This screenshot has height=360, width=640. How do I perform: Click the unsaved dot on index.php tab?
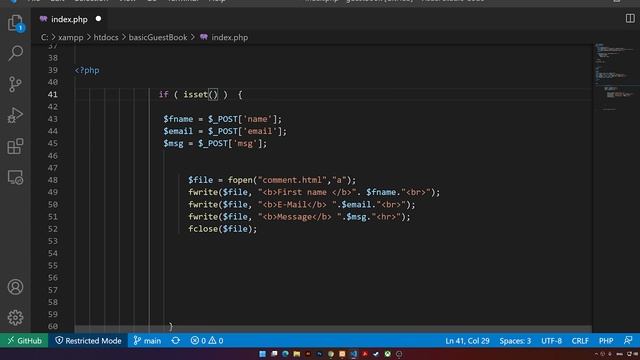click(98, 19)
